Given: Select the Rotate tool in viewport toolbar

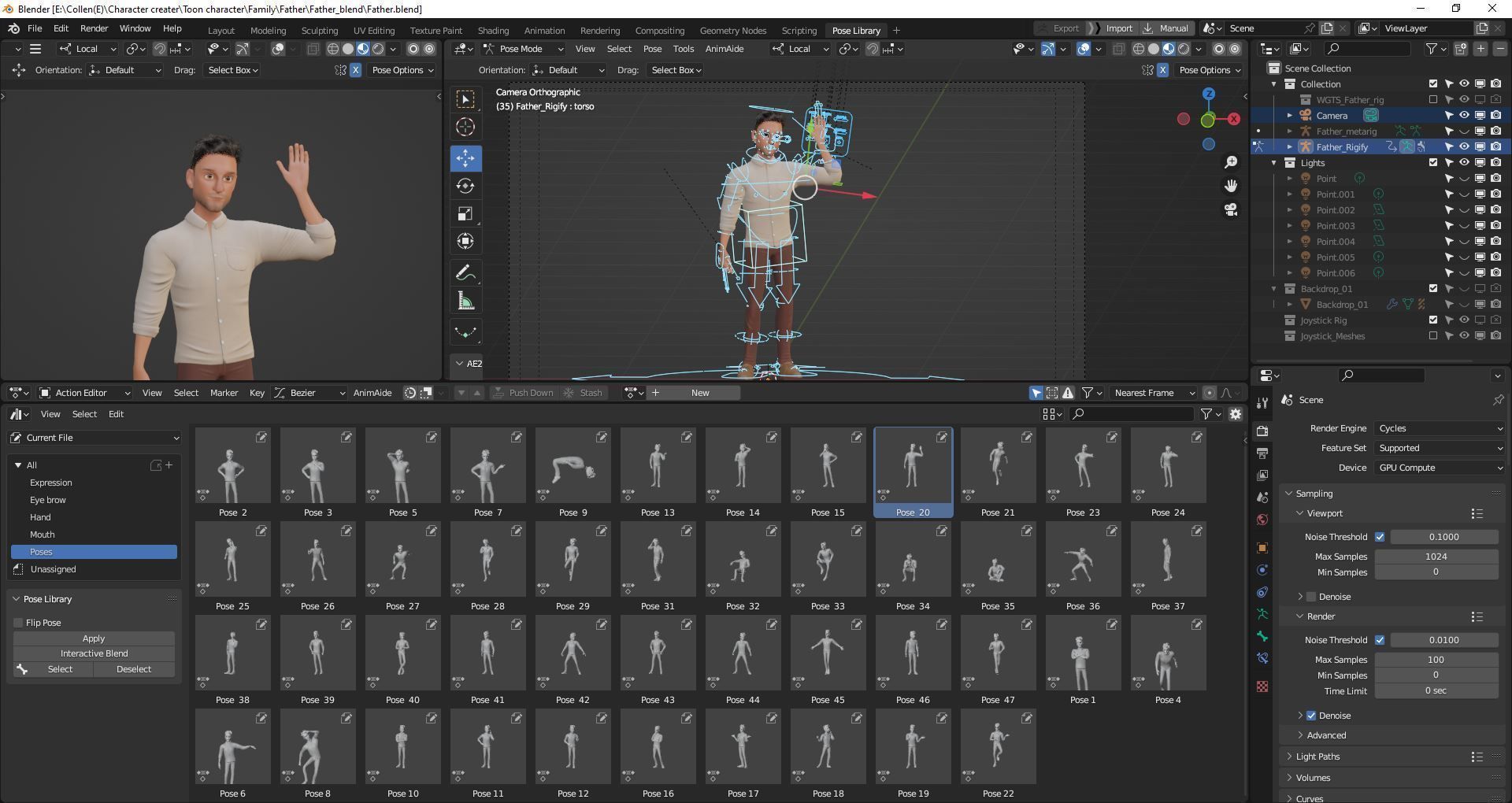Looking at the screenshot, I should [x=465, y=186].
